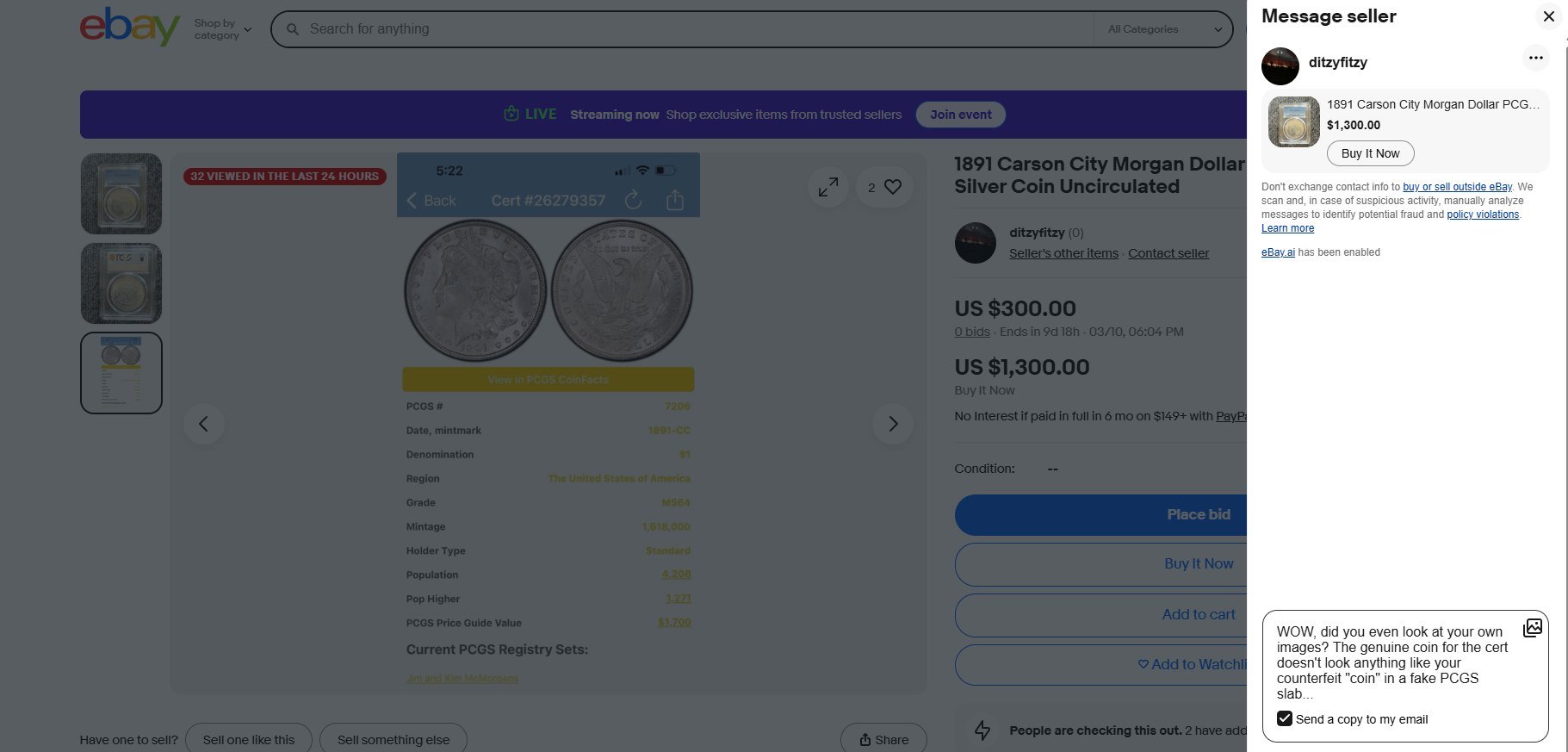The height and width of the screenshot is (752, 1568).
Task: Click the PayPal link
Action: (1231, 416)
